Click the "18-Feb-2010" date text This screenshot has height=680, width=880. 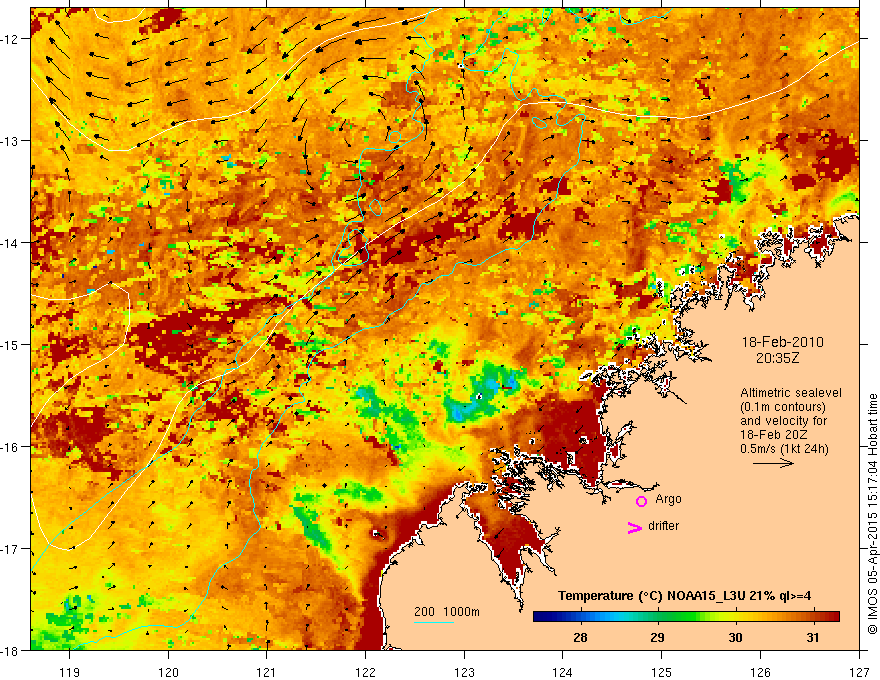pyautogui.click(x=782, y=342)
